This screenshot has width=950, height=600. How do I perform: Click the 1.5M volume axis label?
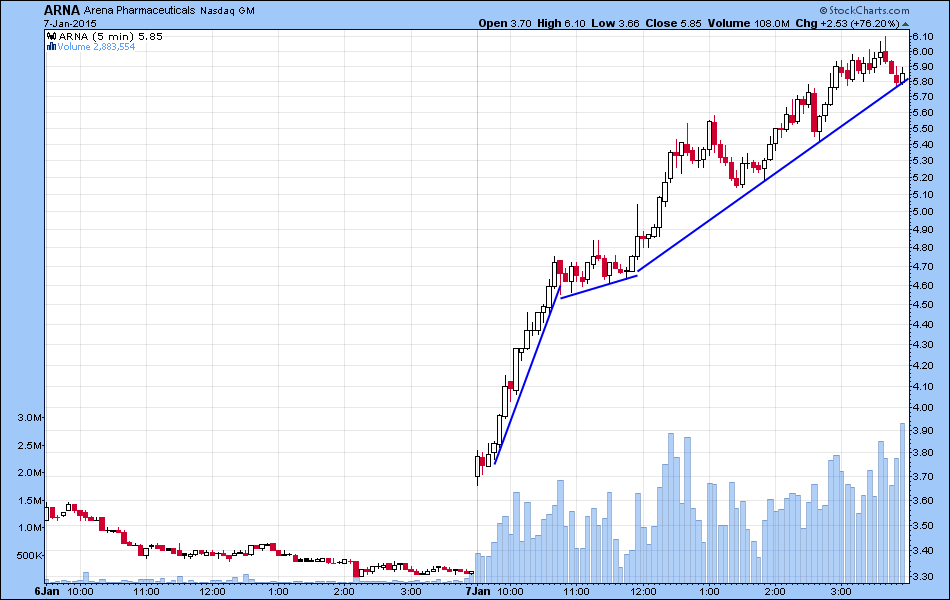pyautogui.click(x=30, y=501)
